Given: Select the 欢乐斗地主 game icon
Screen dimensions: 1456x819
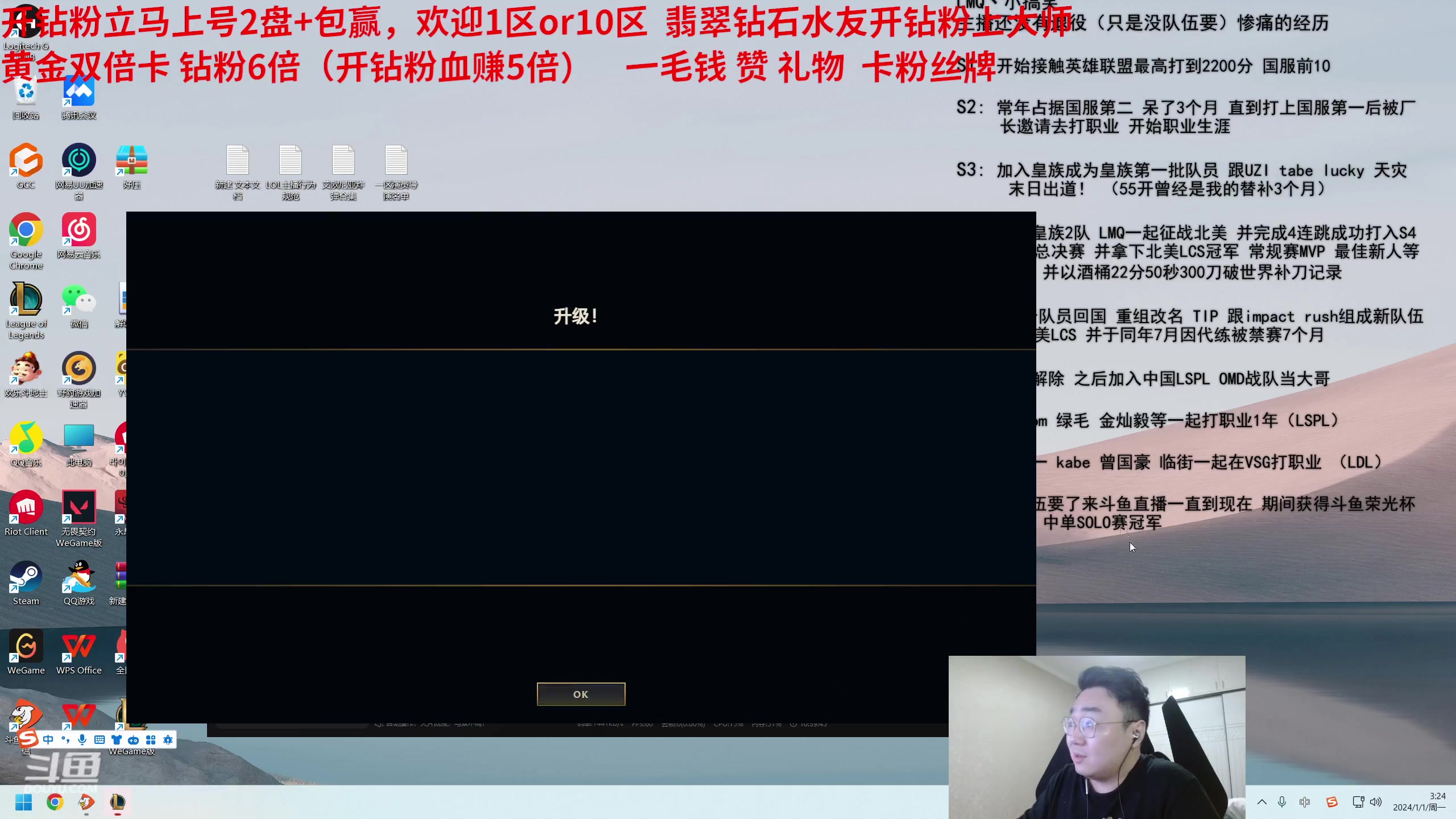Looking at the screenshot, I should pos(26,374).
